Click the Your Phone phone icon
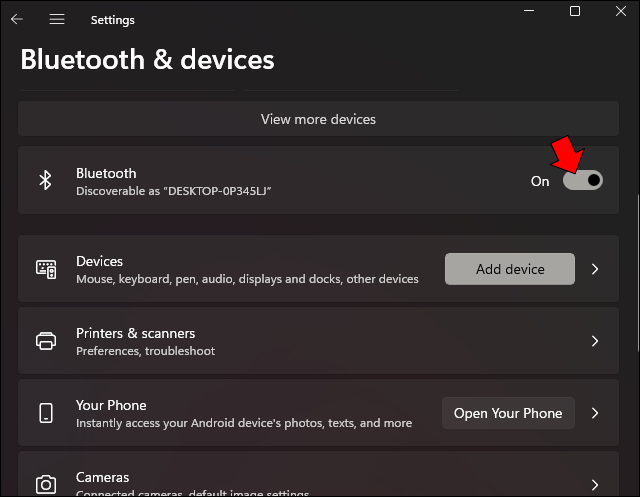 46,413
